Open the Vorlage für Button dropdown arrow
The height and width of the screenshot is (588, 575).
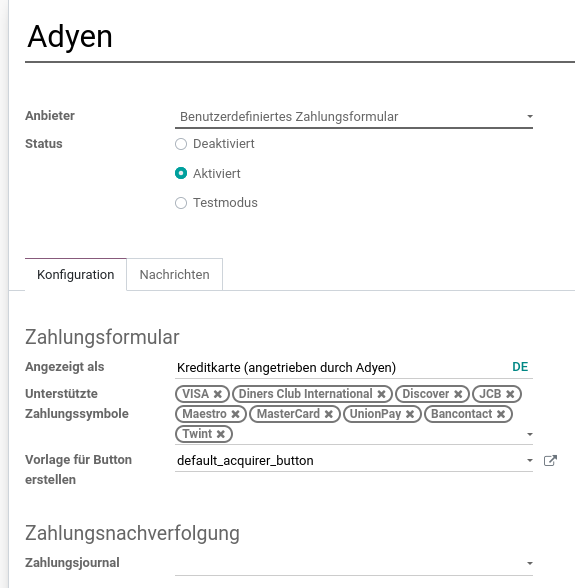pyautogui.click(x=530, y=460)
